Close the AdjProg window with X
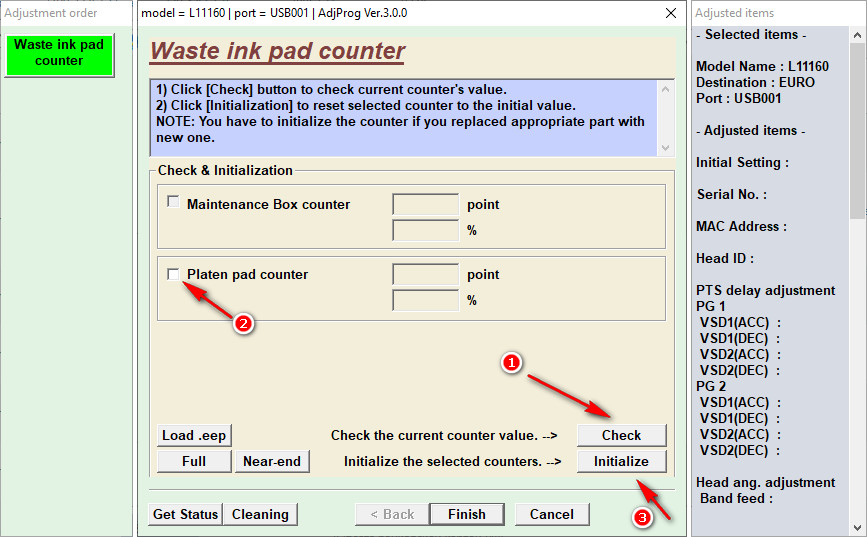The height and width of the screenshot is (537, 867). (x=670, y=13)
